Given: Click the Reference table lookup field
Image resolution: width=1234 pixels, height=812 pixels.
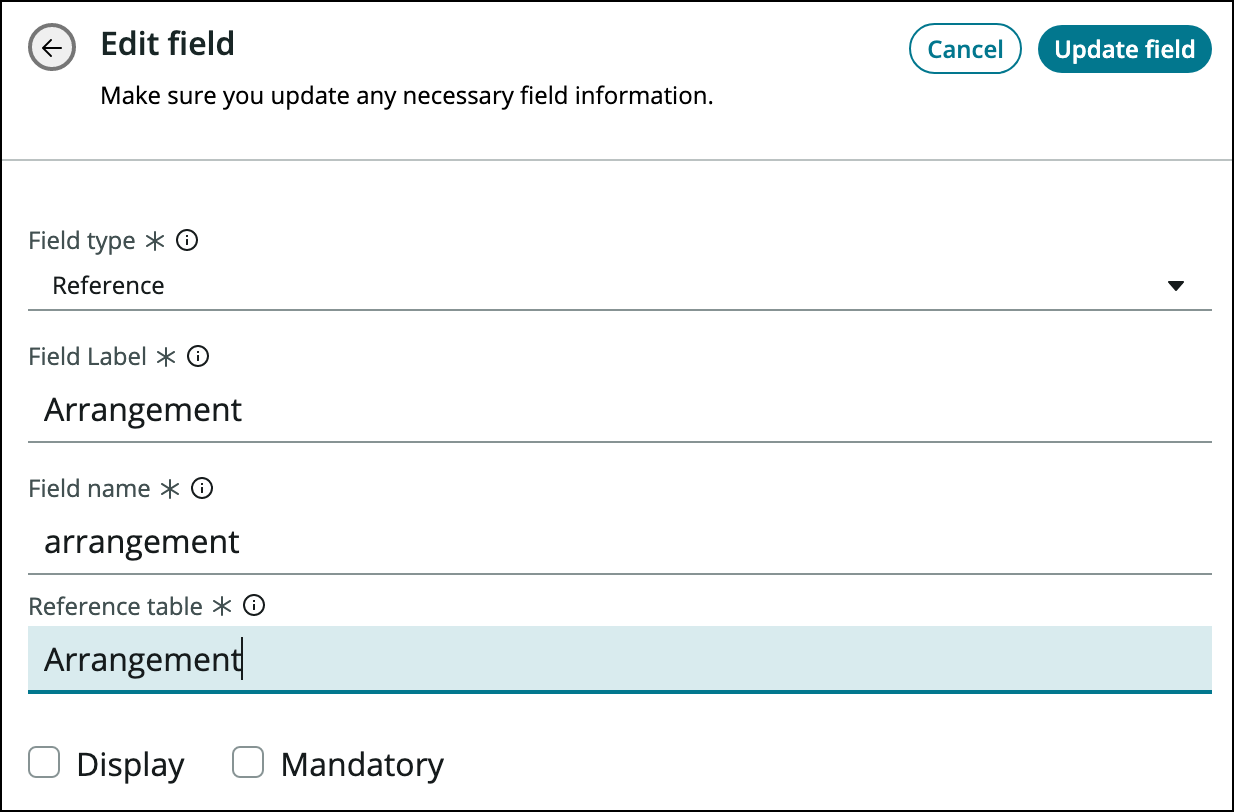Looking at the screenshot, I should coord(620,660).
